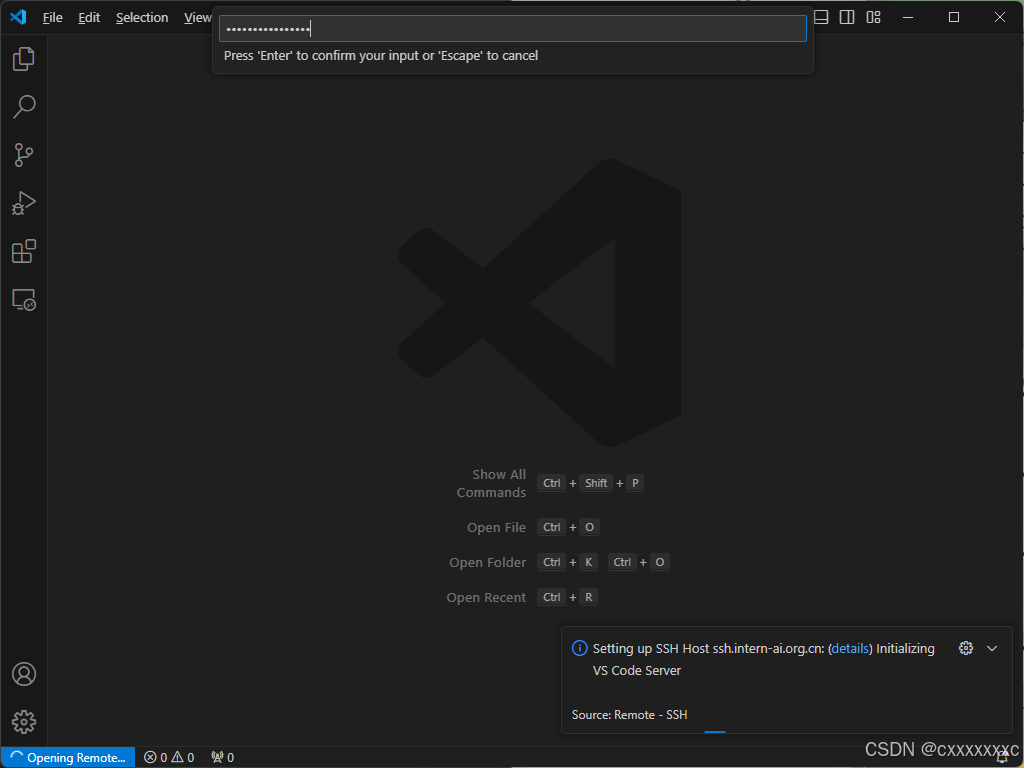Click the R key badge
This screenshot has width=1024, height=768.
tap(588, 598)
